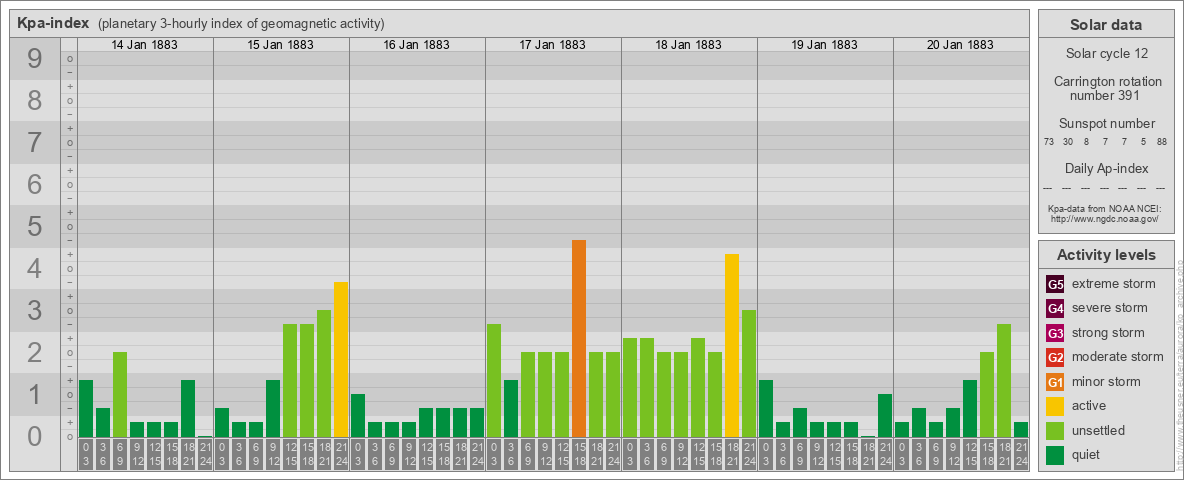This screenshot has height=480, width=1184.
Task: Select the 16 Jan 1883 date header
Action: pos(417,45)
